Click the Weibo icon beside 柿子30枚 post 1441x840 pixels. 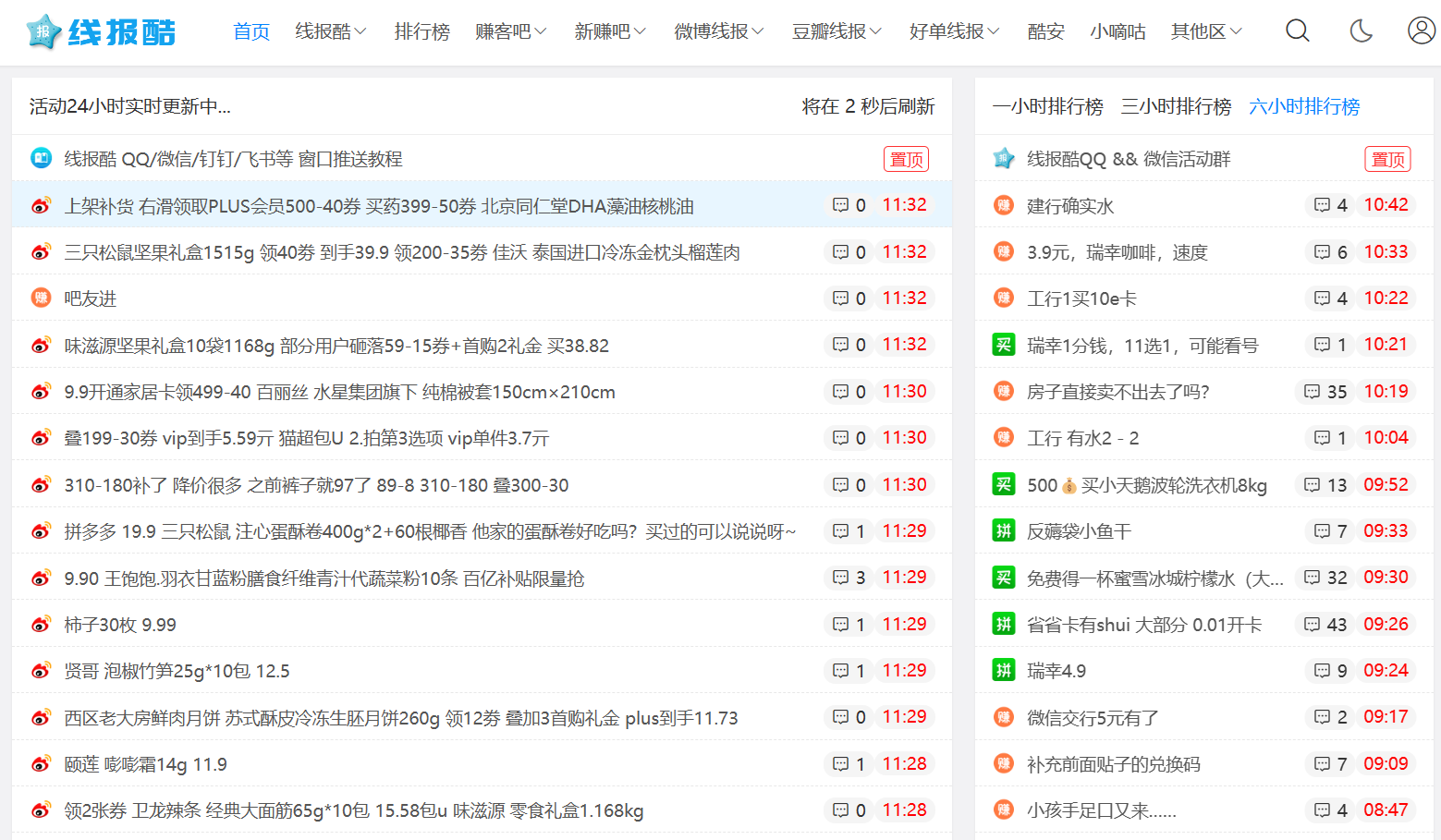tap(41, 624)
